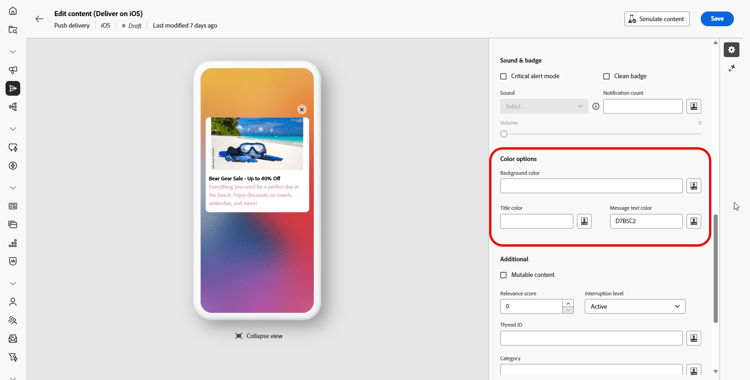Screen dimensions: 750x380
Task: Tick the Clean badge checkbox
Action: tap(606, 76)
